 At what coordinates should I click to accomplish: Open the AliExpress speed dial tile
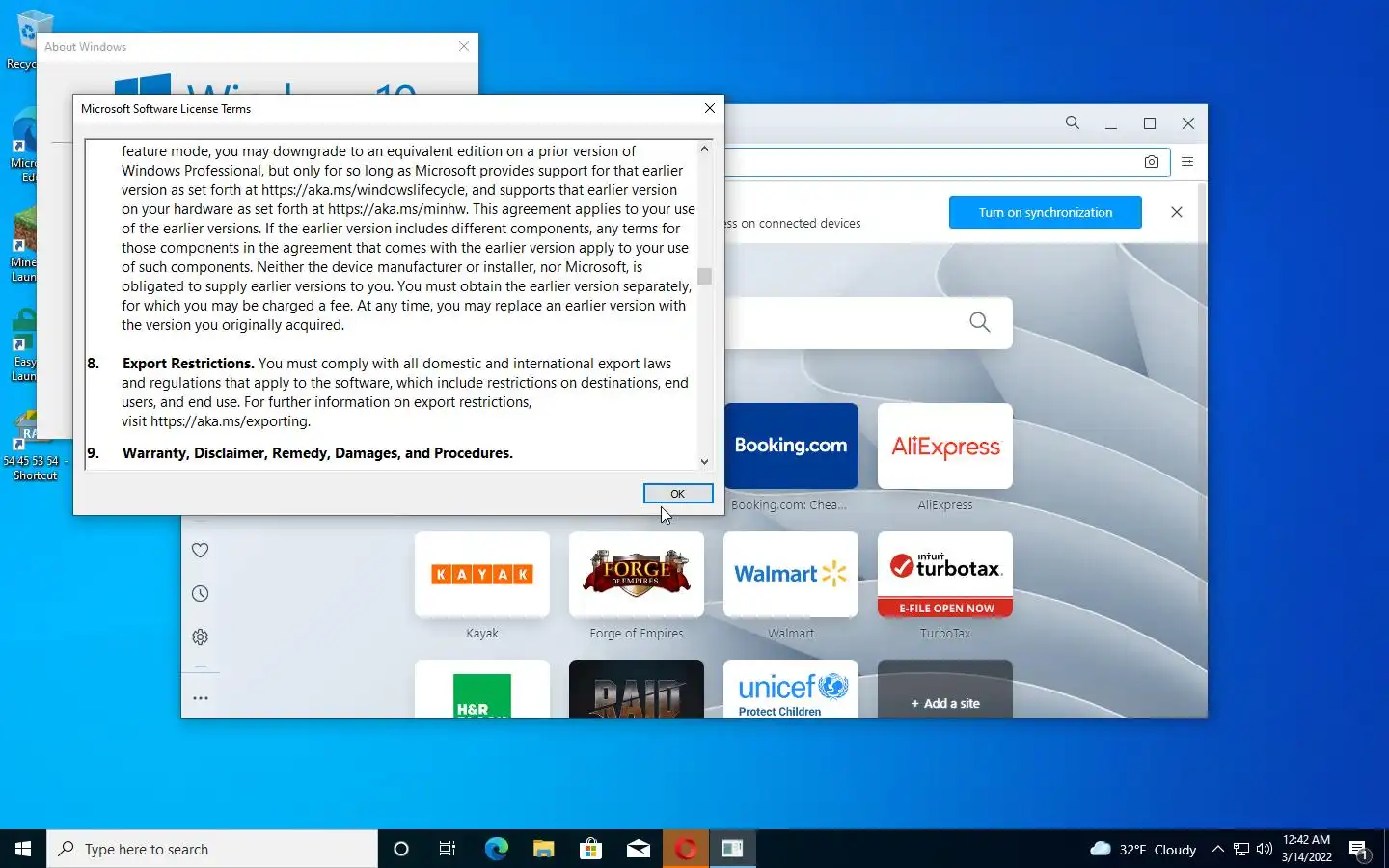coord(945,446)
